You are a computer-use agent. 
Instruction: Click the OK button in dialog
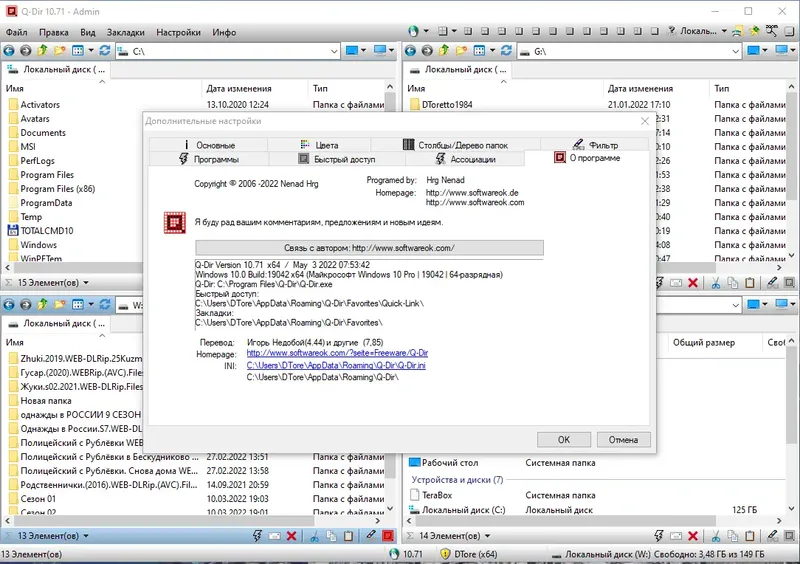coord(564,439)
